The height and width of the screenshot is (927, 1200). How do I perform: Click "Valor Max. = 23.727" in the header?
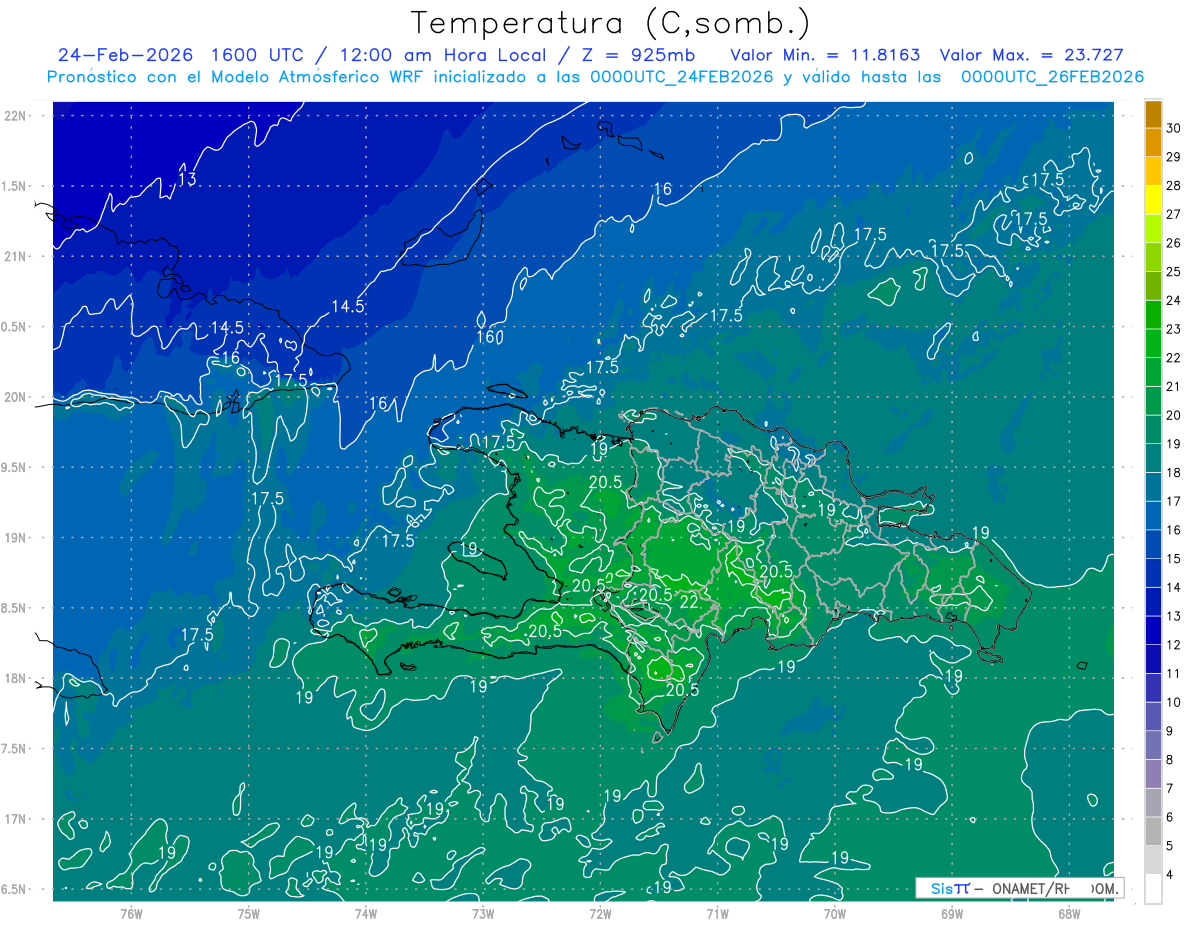(1032, 55)
